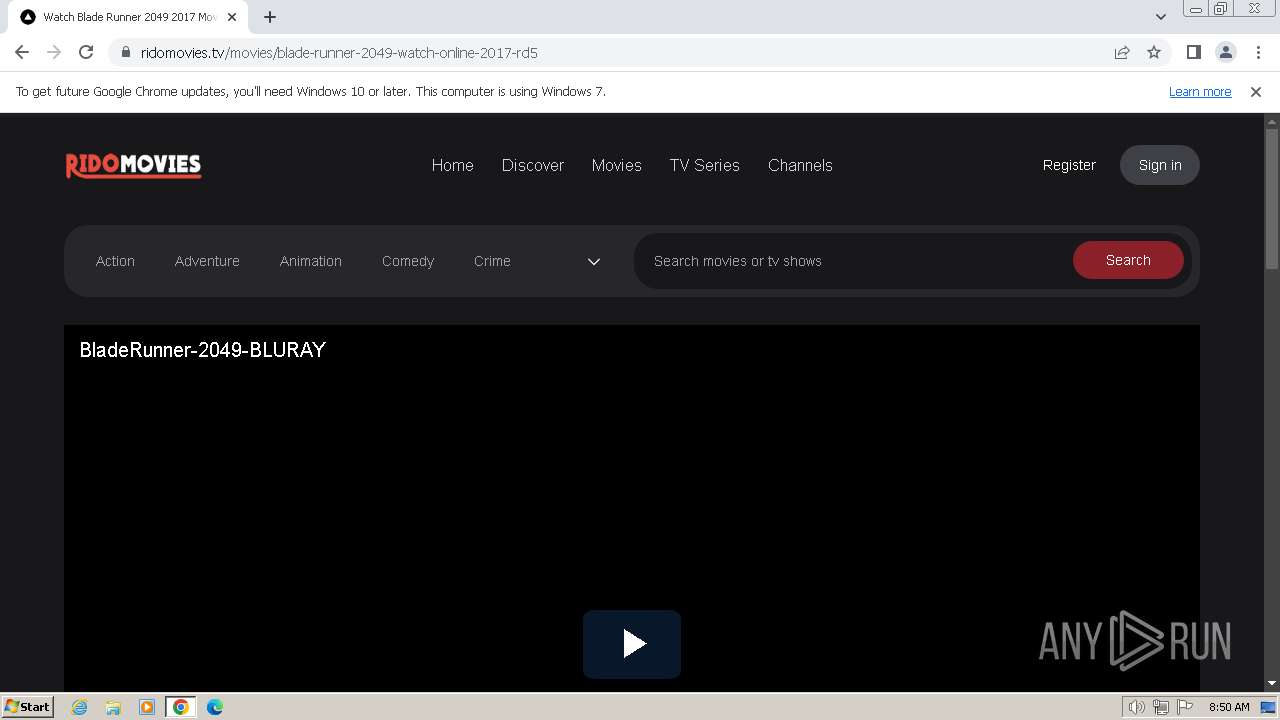Click the red Search button

pyautogui.click(x=1128, y=260)
